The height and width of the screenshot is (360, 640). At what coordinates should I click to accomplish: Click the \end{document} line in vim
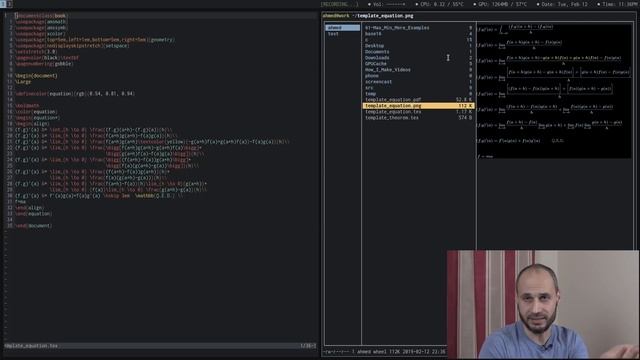(x=33, y=225)
